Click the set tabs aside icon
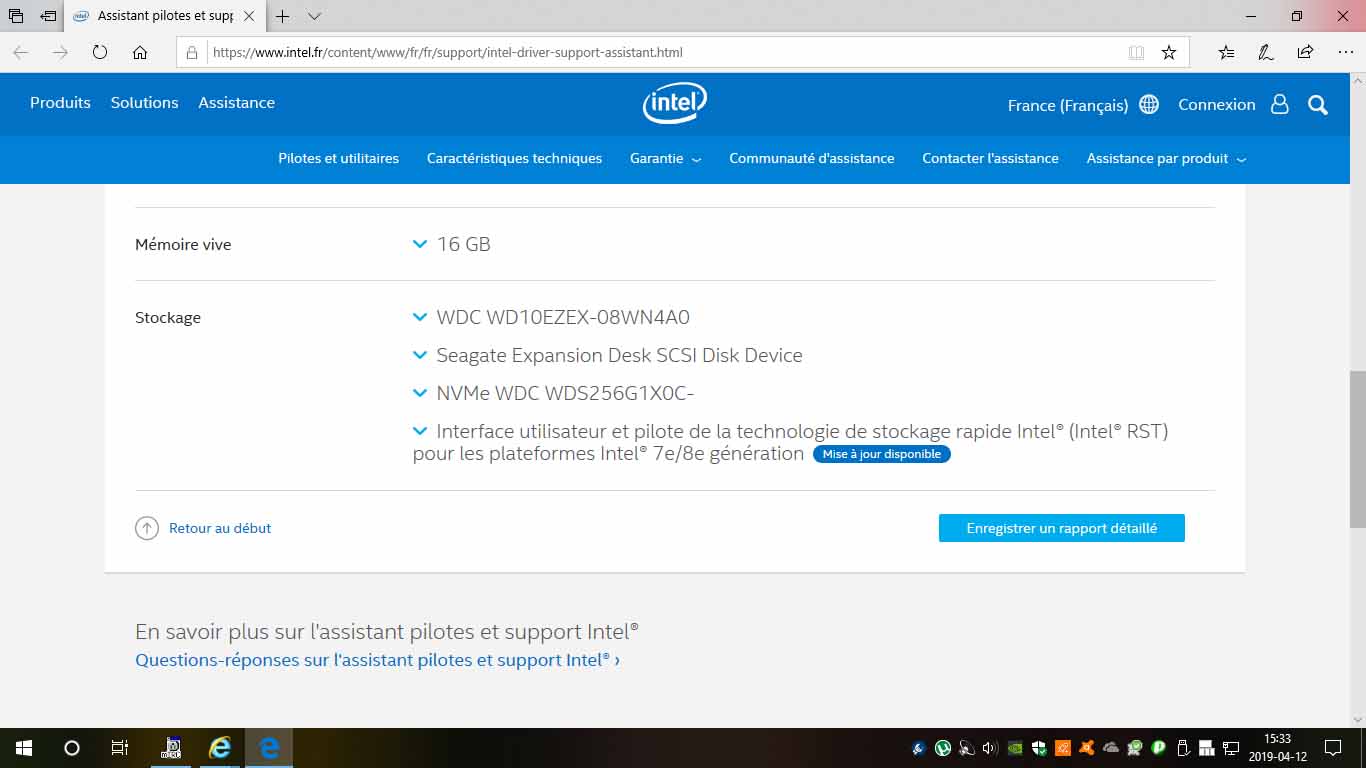1366x768 pixels. coord(48,16)
